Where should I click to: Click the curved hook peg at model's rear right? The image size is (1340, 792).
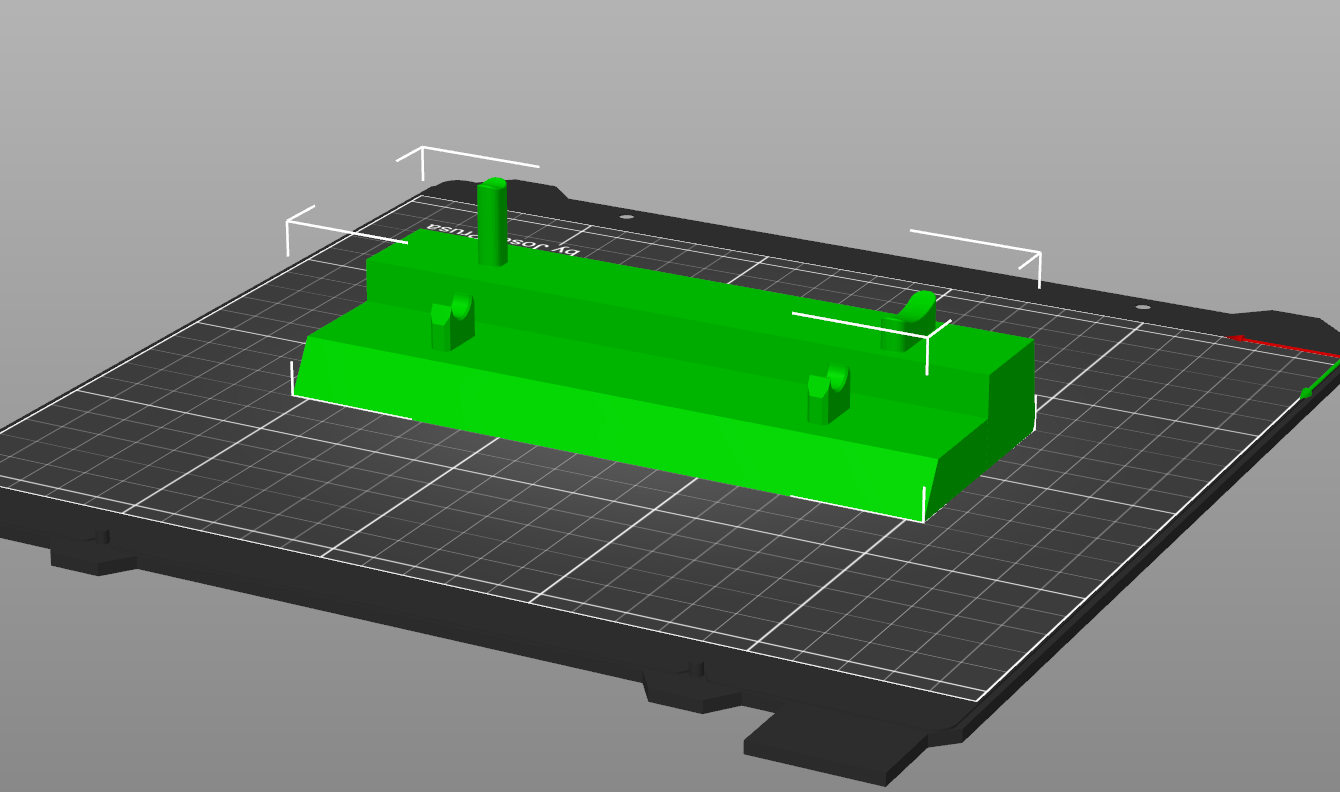[x=909, y=321]
